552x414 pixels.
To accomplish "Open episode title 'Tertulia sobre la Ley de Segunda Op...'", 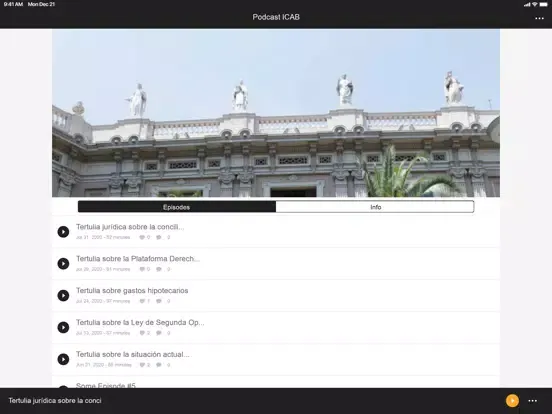I will click(140, 322).
